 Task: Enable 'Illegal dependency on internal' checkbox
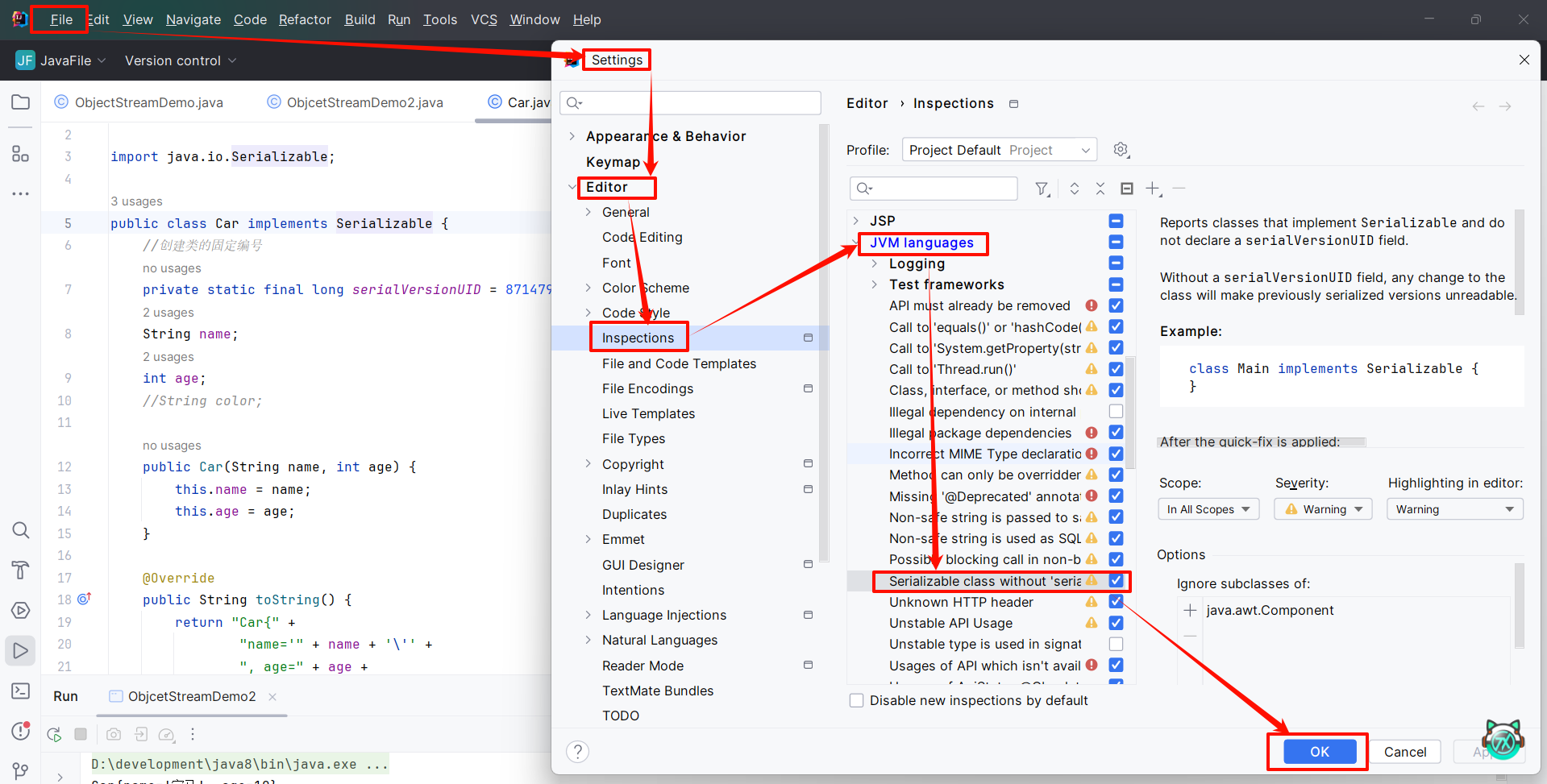(1116, 412)
